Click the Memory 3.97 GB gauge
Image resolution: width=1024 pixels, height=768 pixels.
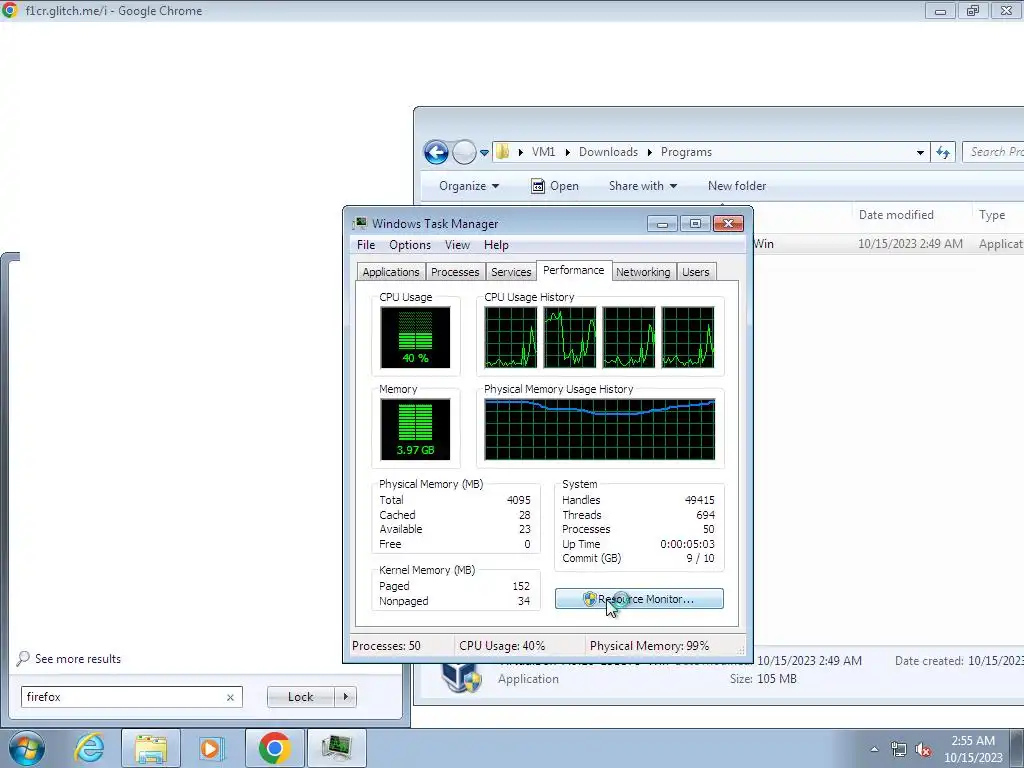pyautogui.click(x=415, y=429)
